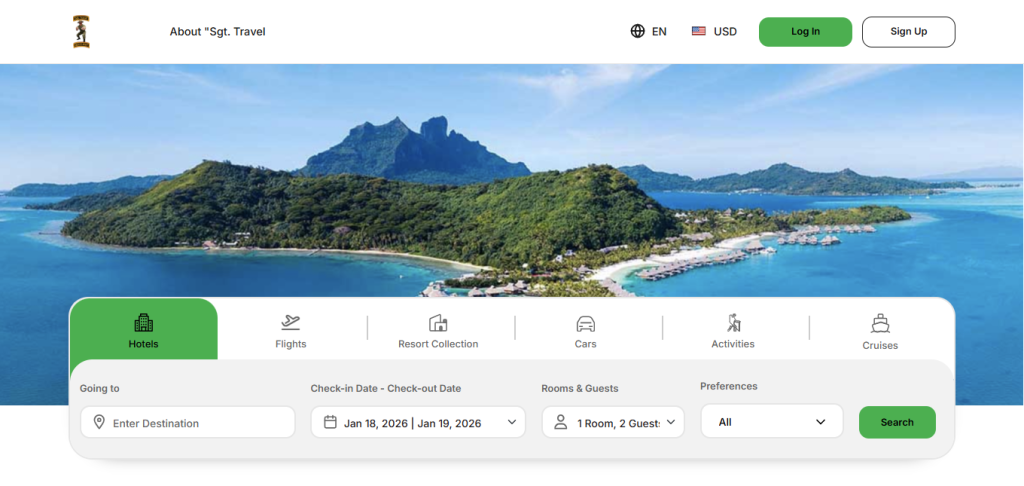Viewport: 1024px width, 486px height.
Task: Click the Cars icon
Action: click(x=586, y=323)
